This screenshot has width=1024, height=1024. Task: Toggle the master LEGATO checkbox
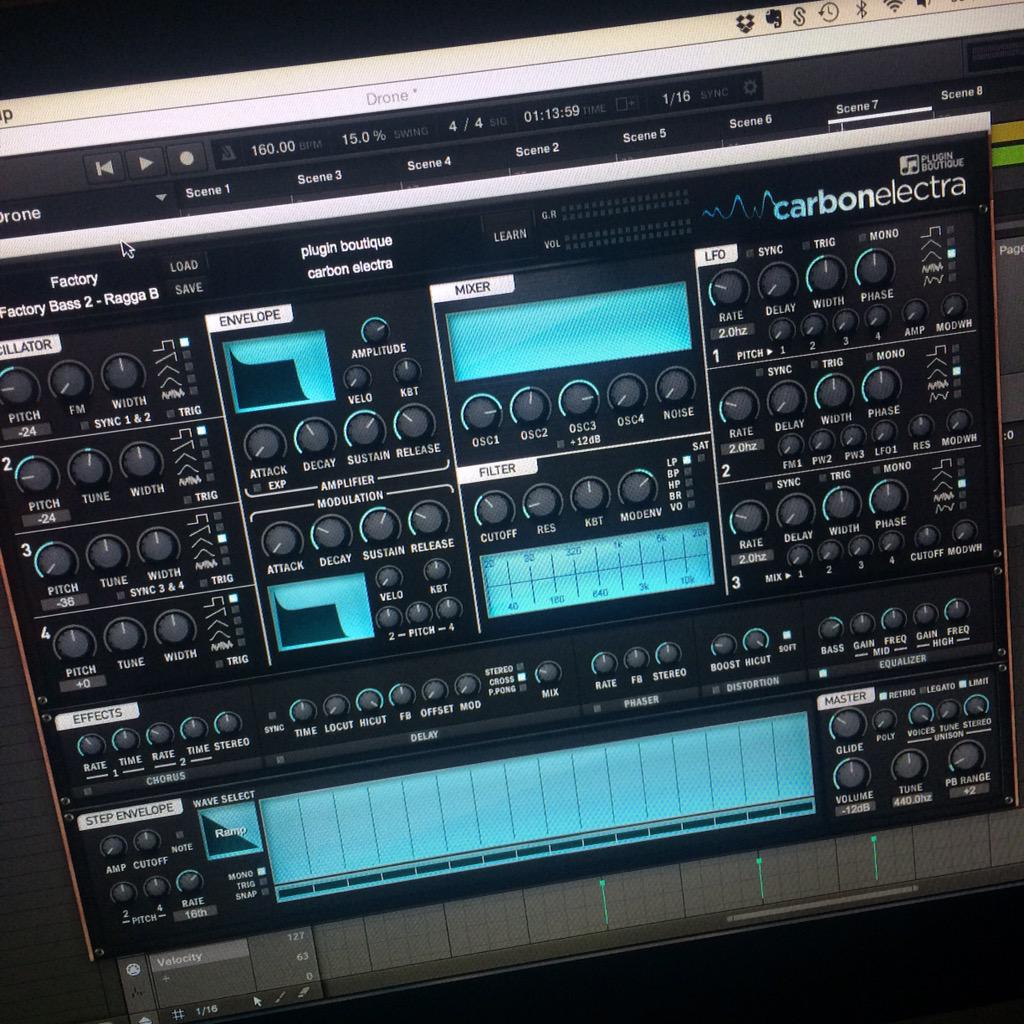(x=923, y=690)
